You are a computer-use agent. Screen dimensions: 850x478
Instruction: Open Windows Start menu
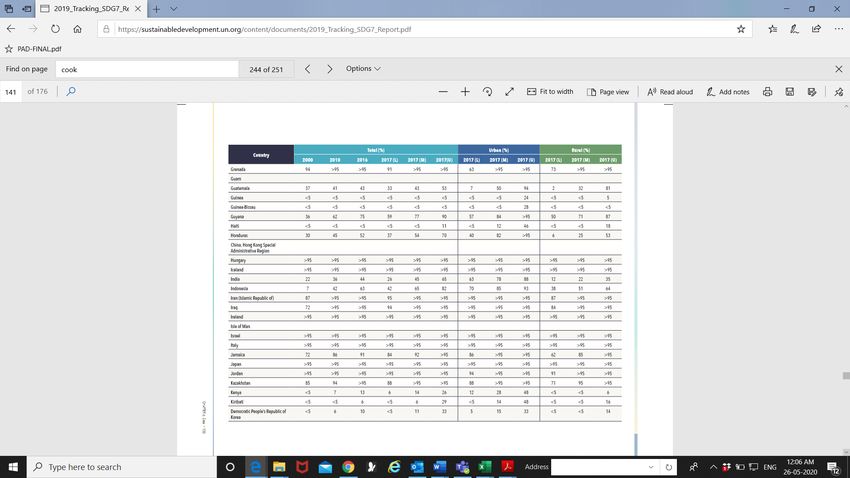(13, 467)
